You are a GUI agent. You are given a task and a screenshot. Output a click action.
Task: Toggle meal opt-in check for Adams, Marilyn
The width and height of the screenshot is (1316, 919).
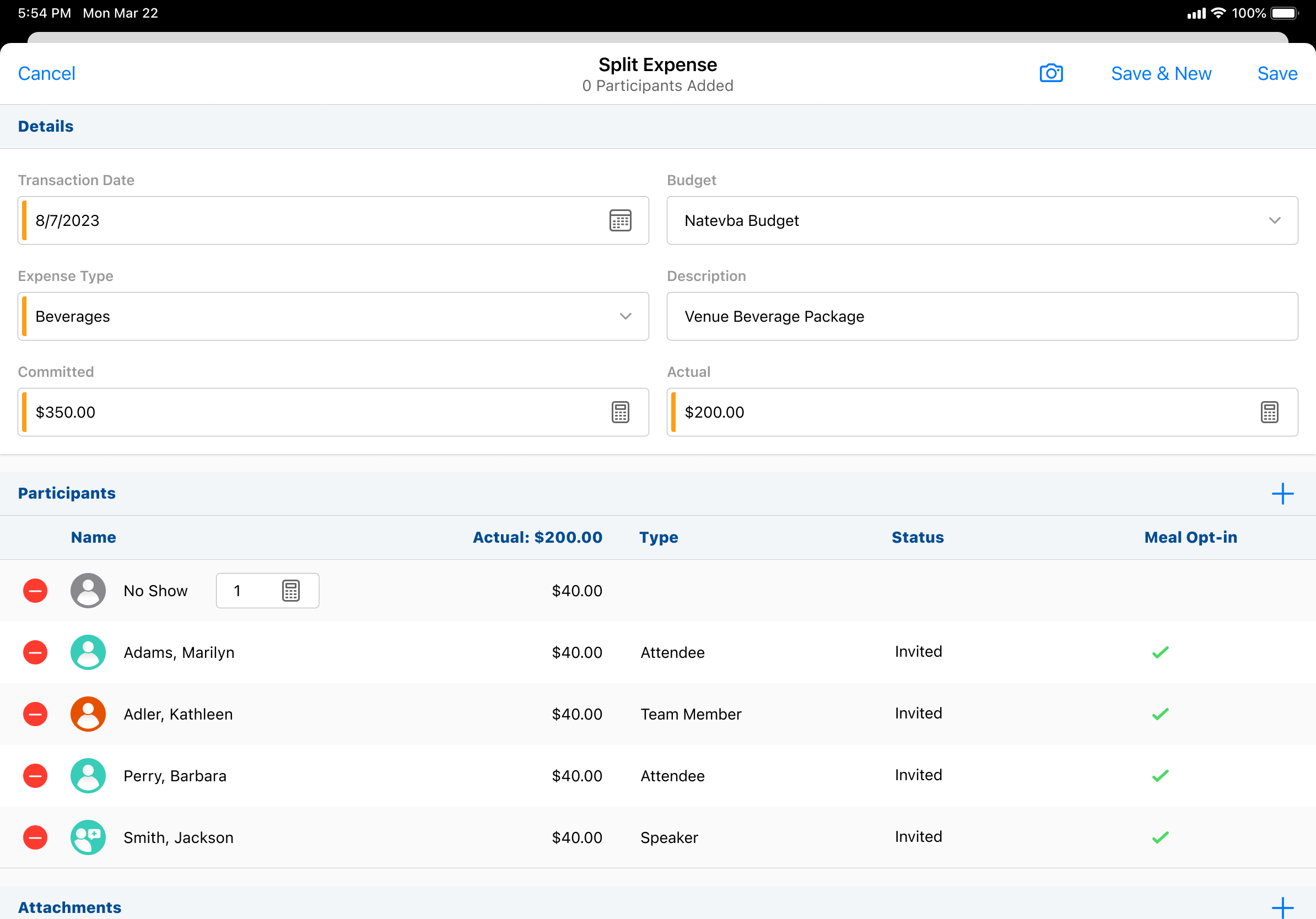(x=1160, y=652)
